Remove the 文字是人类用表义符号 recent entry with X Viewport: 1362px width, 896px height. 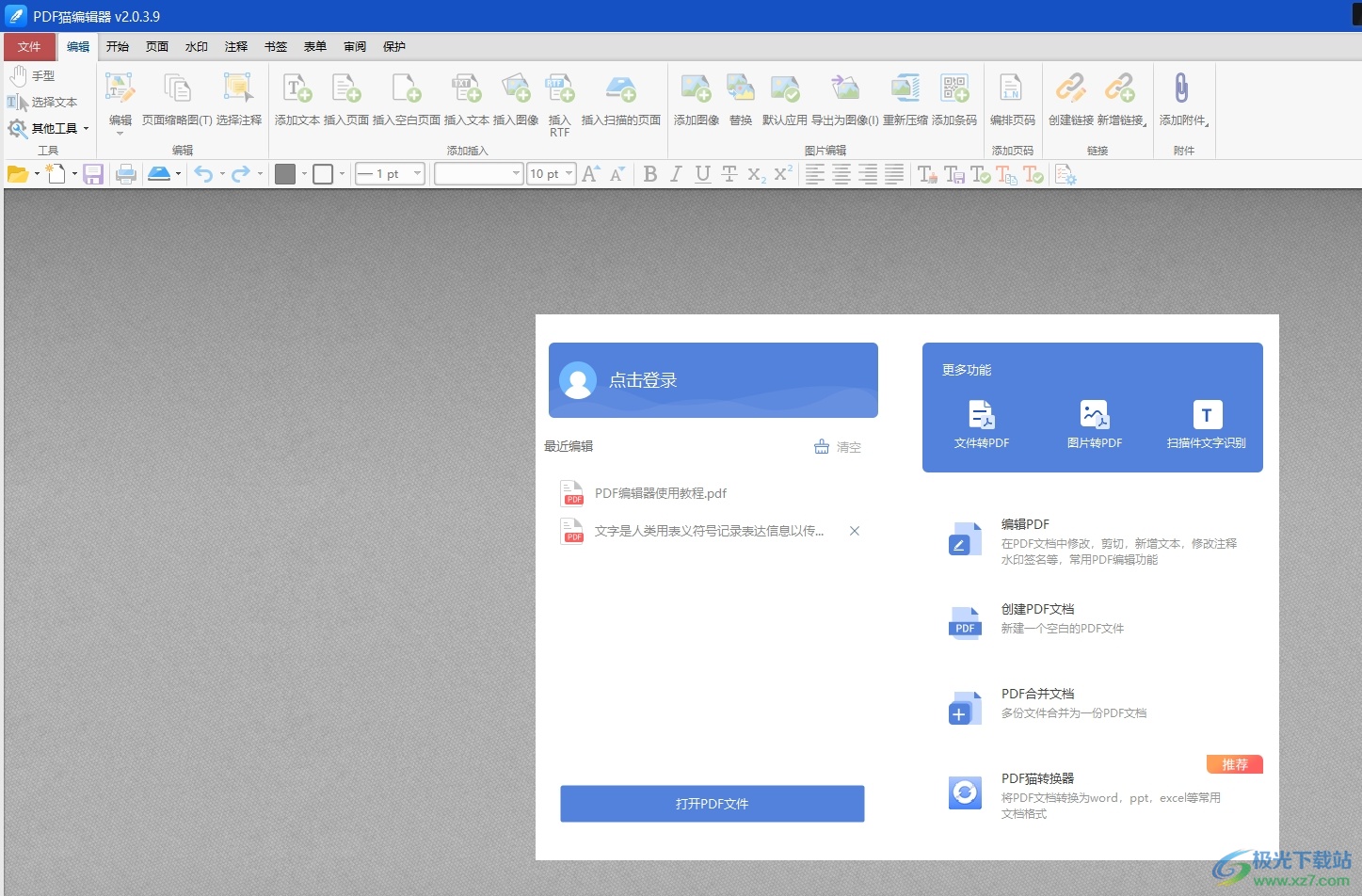[855, 531]
